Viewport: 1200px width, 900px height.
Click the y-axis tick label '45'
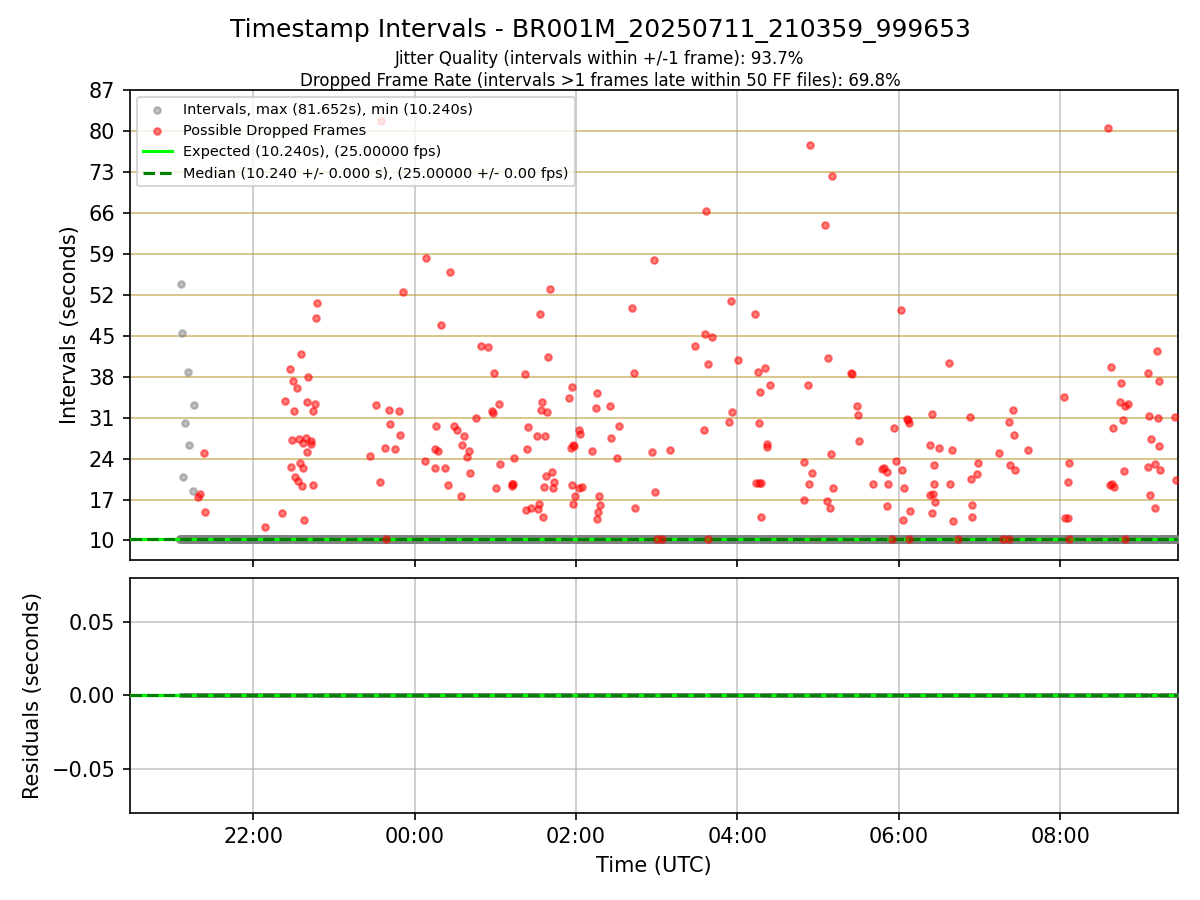[102, 336]
